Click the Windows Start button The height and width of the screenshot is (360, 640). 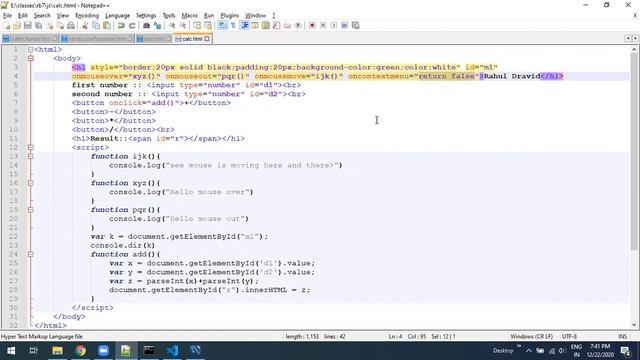click(11, 351)
